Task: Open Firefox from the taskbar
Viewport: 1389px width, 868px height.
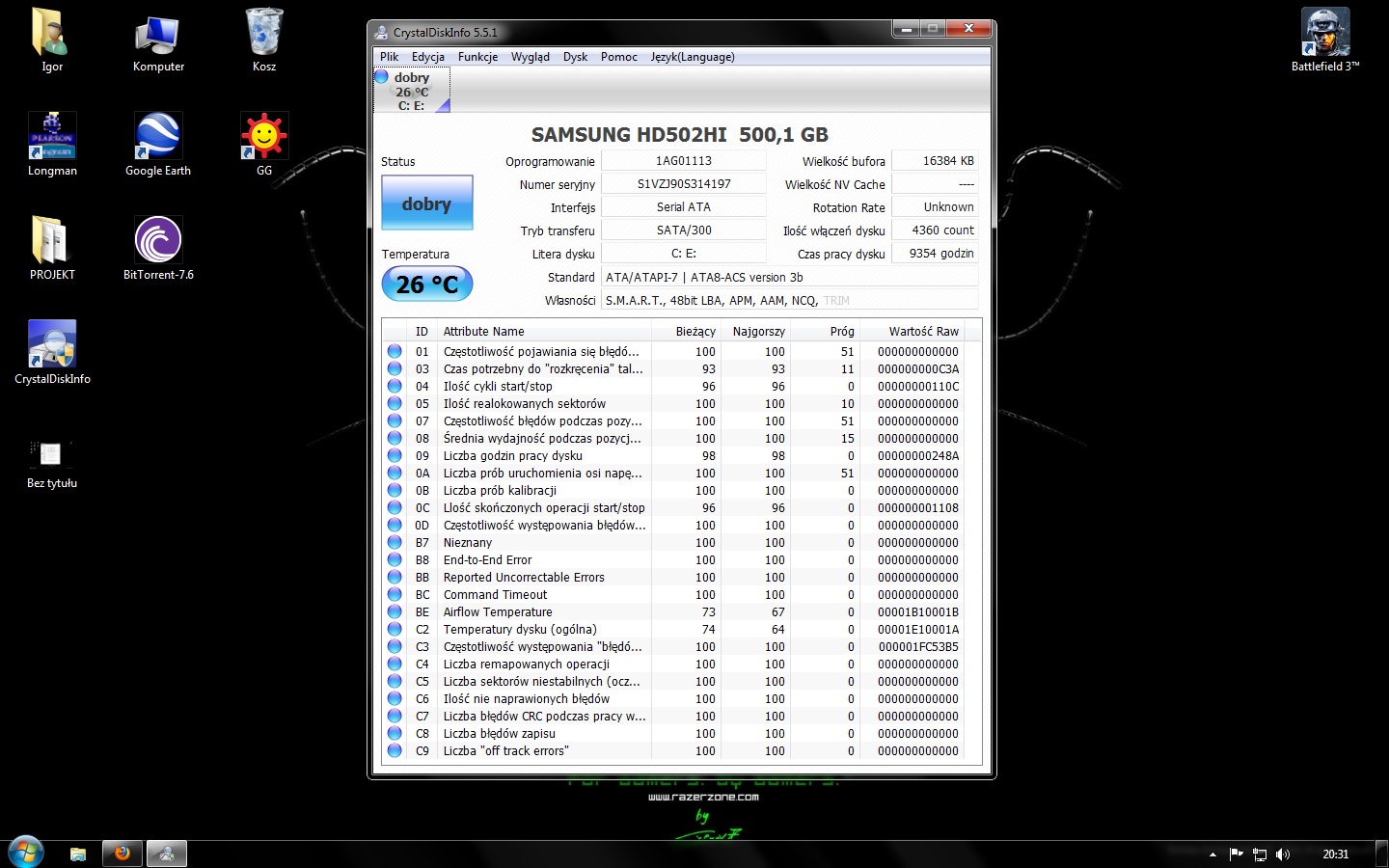Action: coord(123,854)
